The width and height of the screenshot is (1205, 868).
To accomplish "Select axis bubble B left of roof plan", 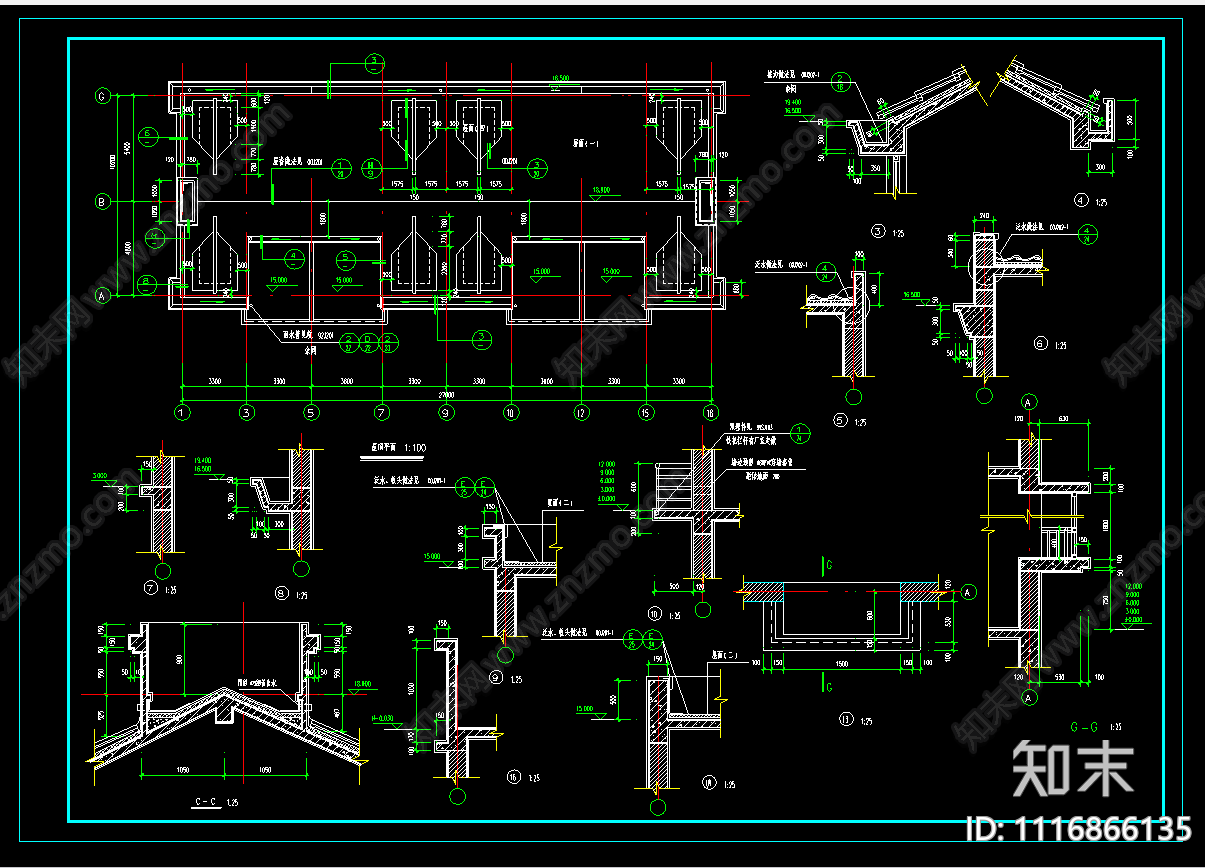I will pos(102,202).
